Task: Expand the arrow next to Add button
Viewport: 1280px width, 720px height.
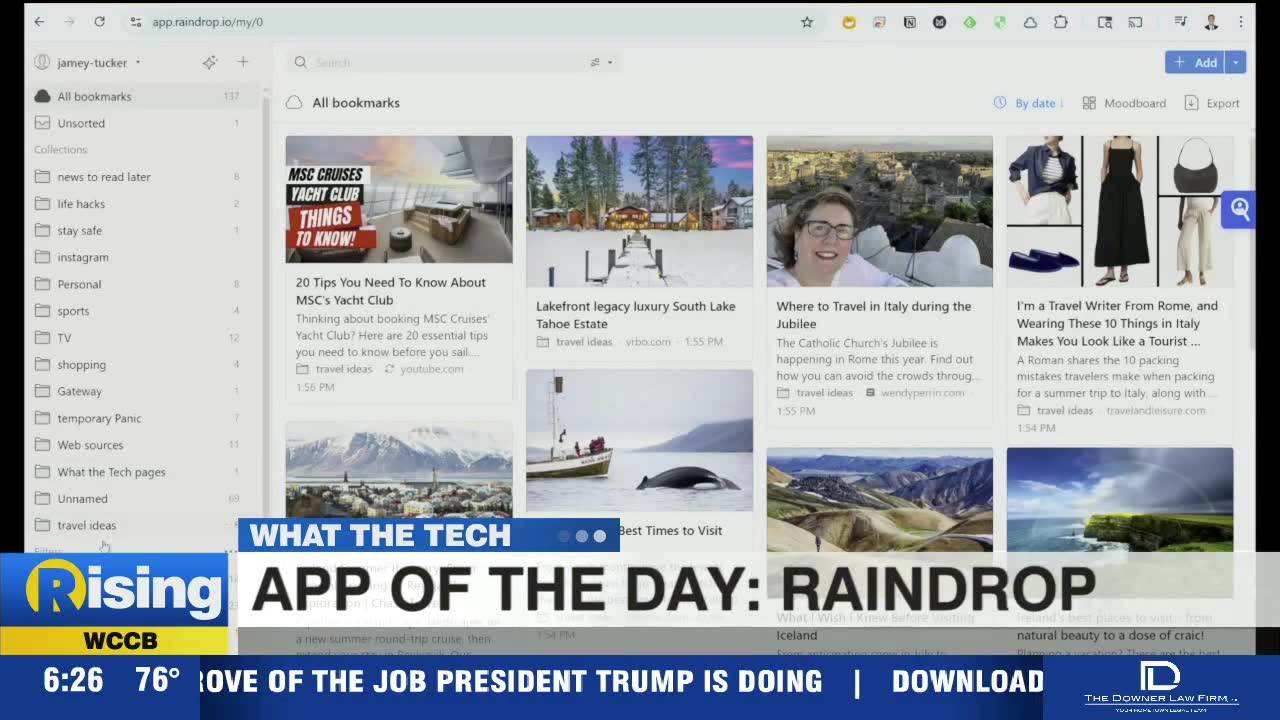Action: tap(1236, 62)
